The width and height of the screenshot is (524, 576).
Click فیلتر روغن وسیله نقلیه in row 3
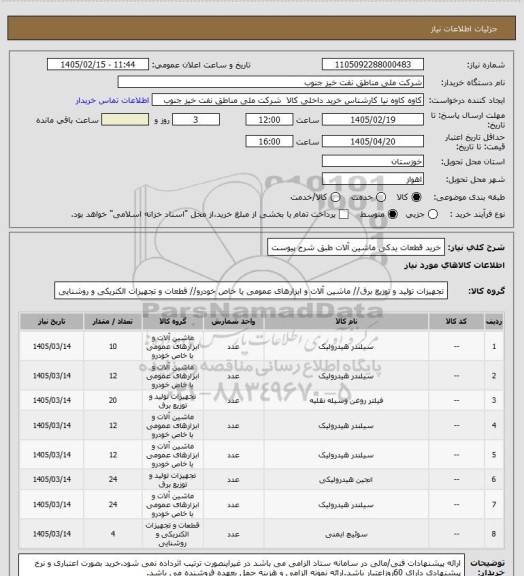346,400
